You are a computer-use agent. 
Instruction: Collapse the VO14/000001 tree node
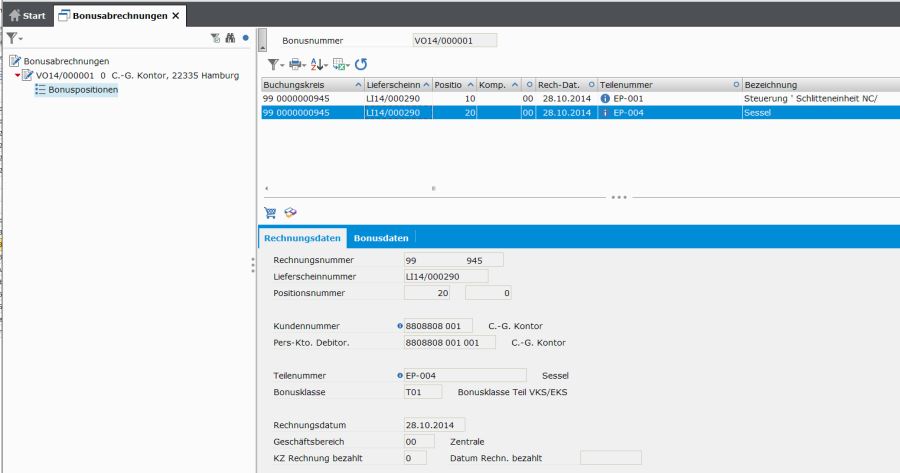pos(18,75)
